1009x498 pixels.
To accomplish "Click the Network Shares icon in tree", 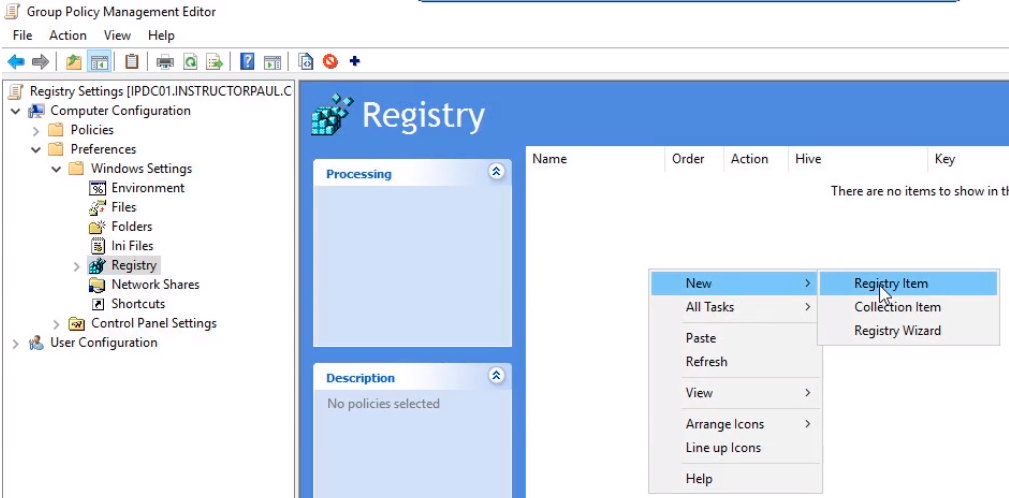I will coord(97,284).
